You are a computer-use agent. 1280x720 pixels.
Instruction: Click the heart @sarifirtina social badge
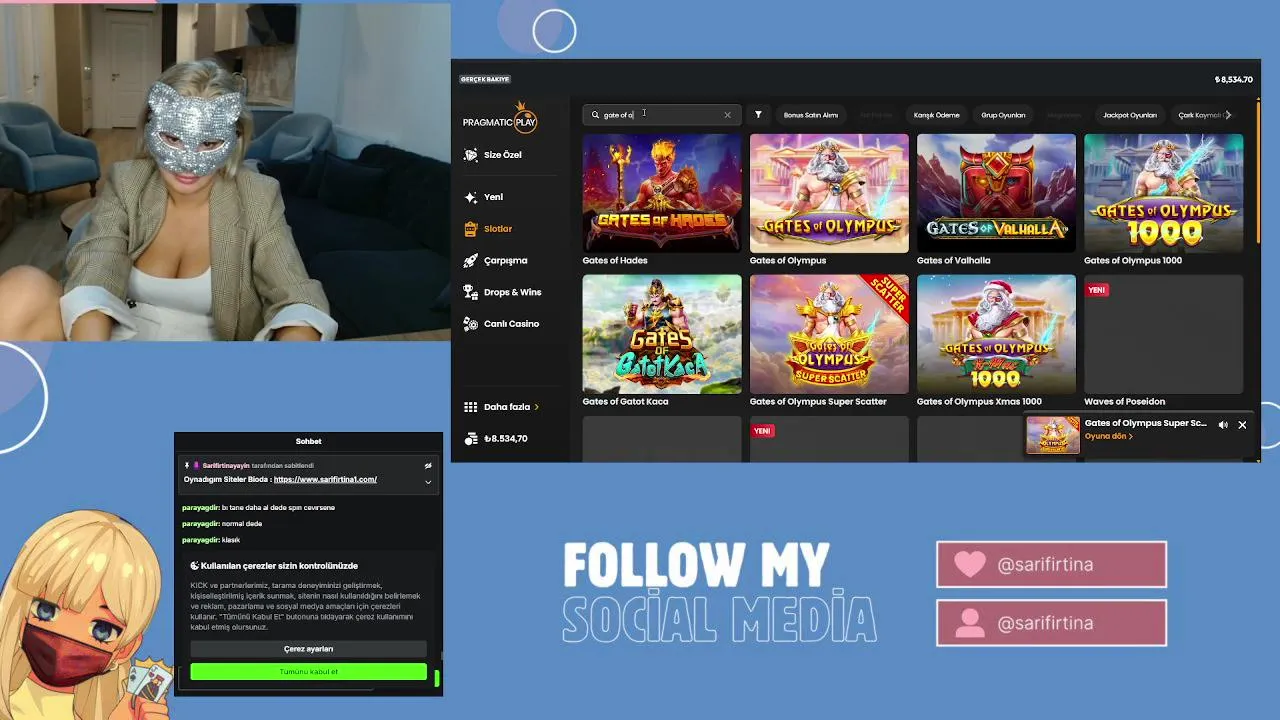(1051, 564)
